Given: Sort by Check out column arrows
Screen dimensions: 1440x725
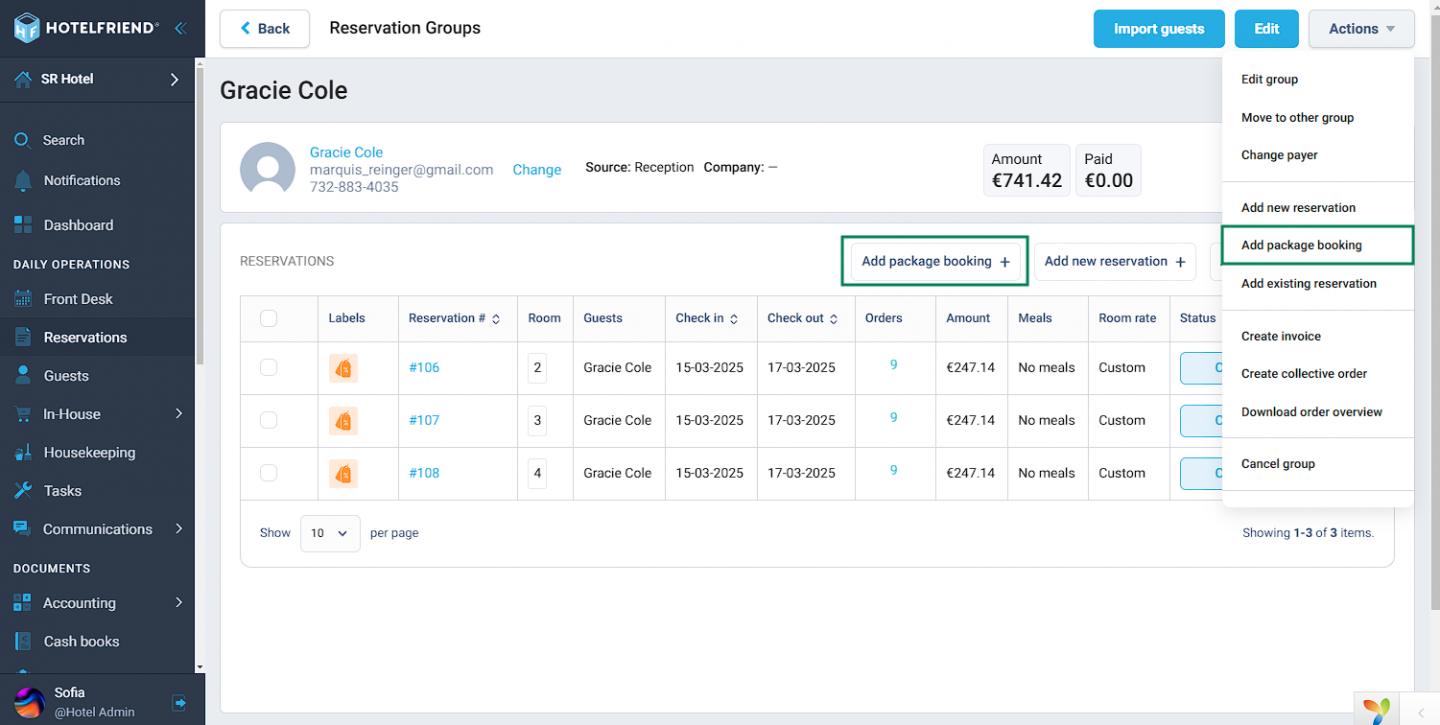Looking at the screenshot, I should [x=834, y=319].
